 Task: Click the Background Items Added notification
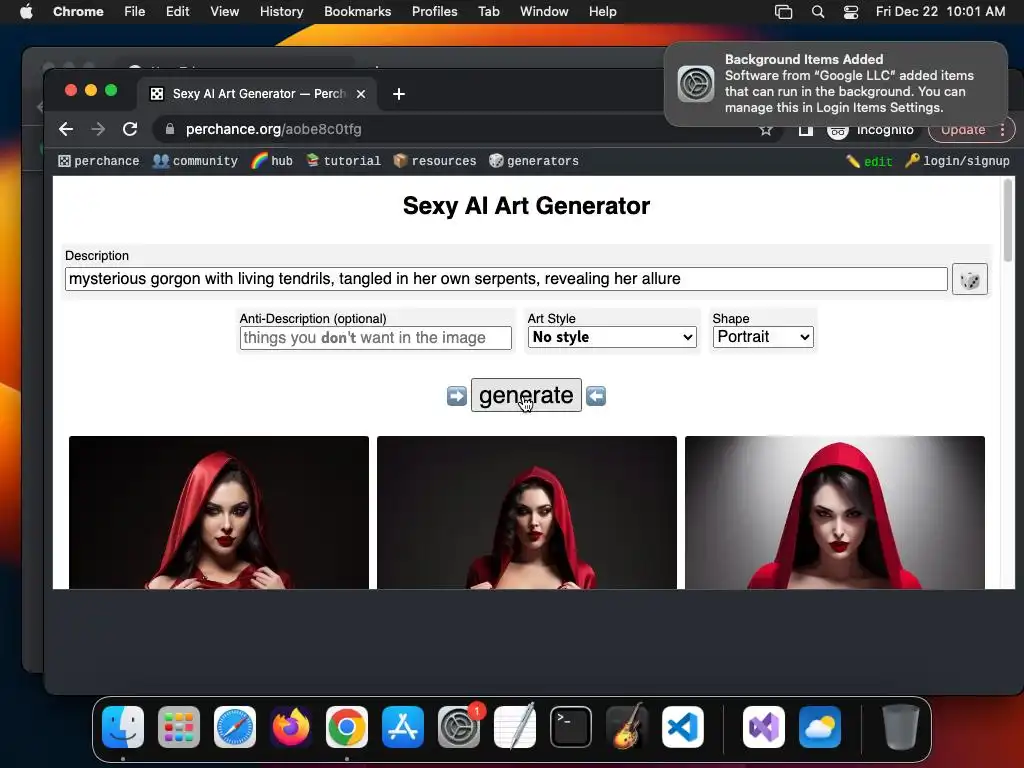836,84
